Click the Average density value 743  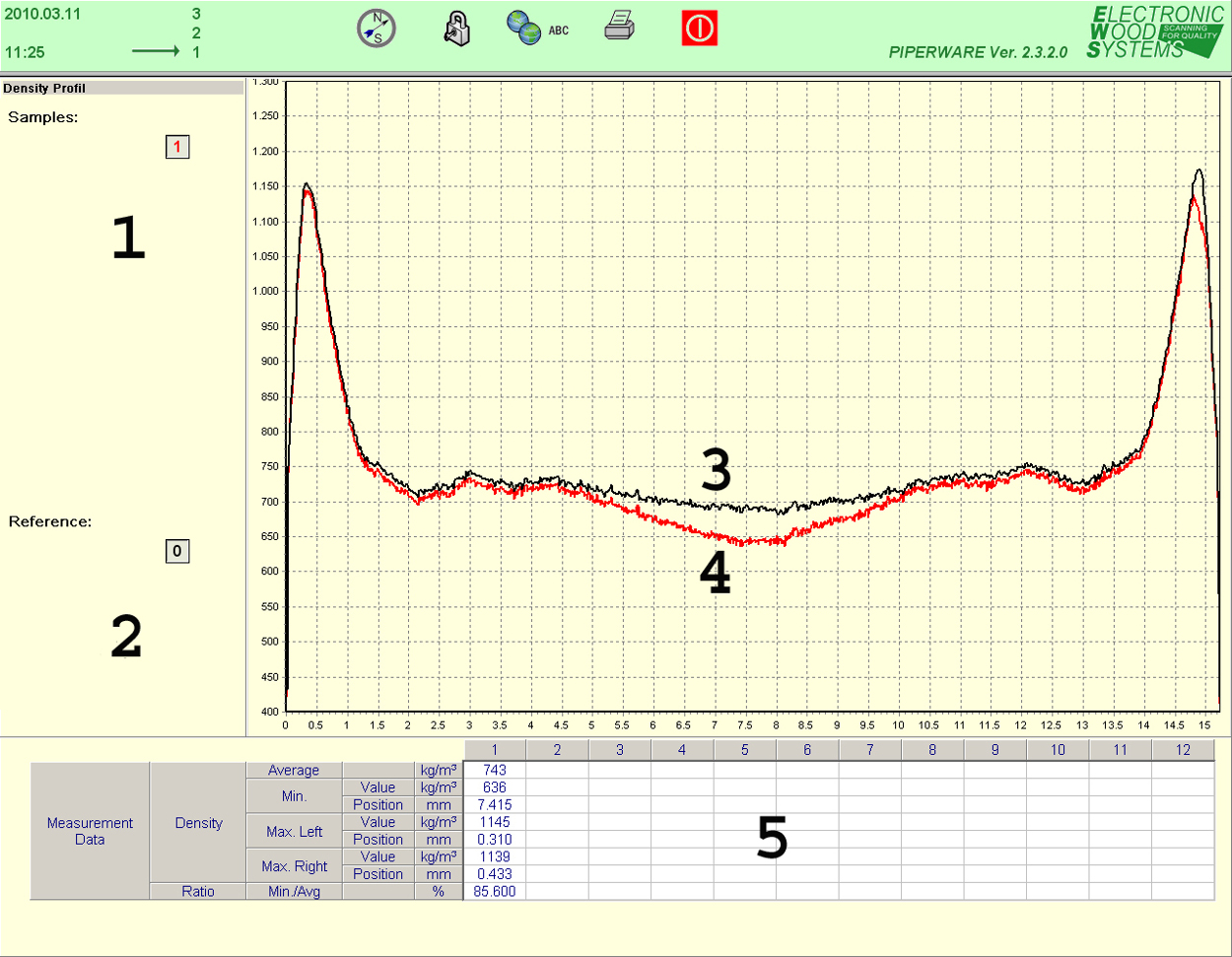[x=495, y=770]
